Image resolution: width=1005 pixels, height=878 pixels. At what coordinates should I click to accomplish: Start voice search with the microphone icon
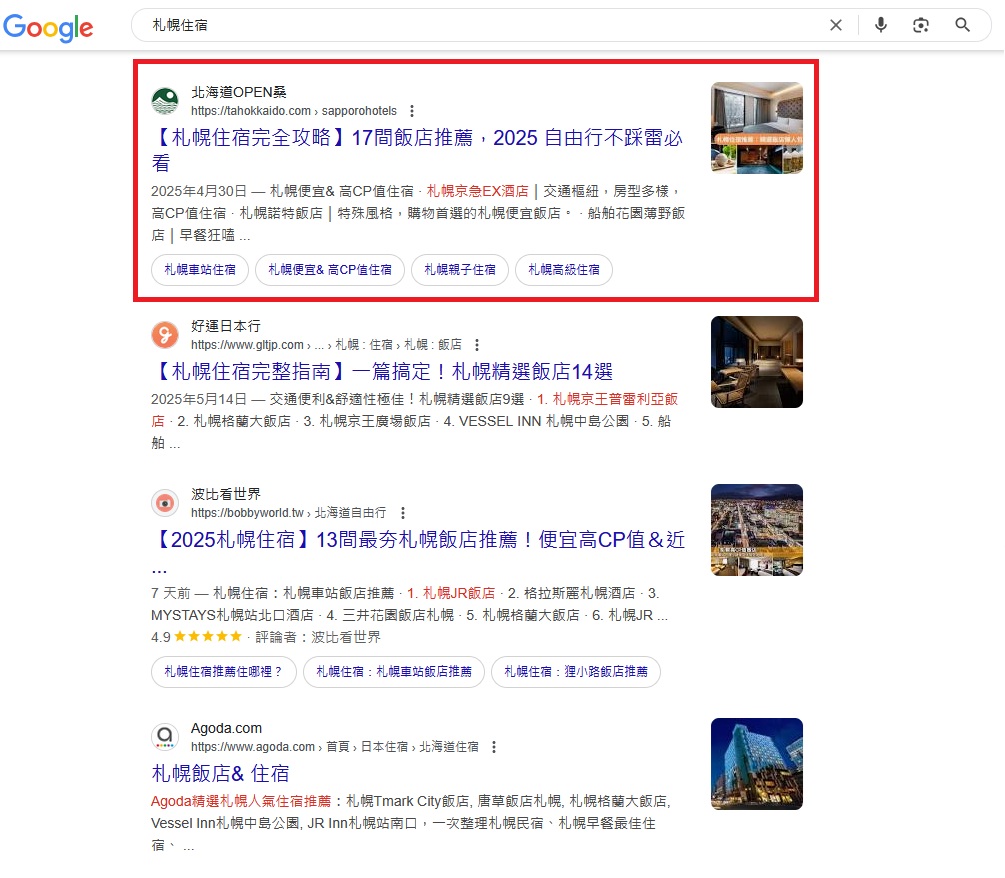coord(881,25)
